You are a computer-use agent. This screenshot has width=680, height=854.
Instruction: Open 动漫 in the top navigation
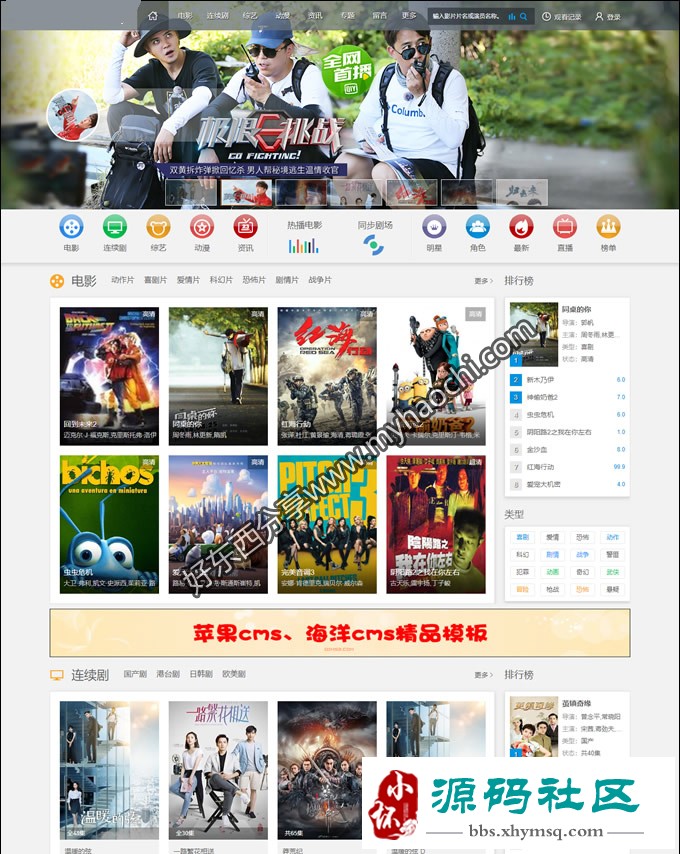tap(283, 16)
